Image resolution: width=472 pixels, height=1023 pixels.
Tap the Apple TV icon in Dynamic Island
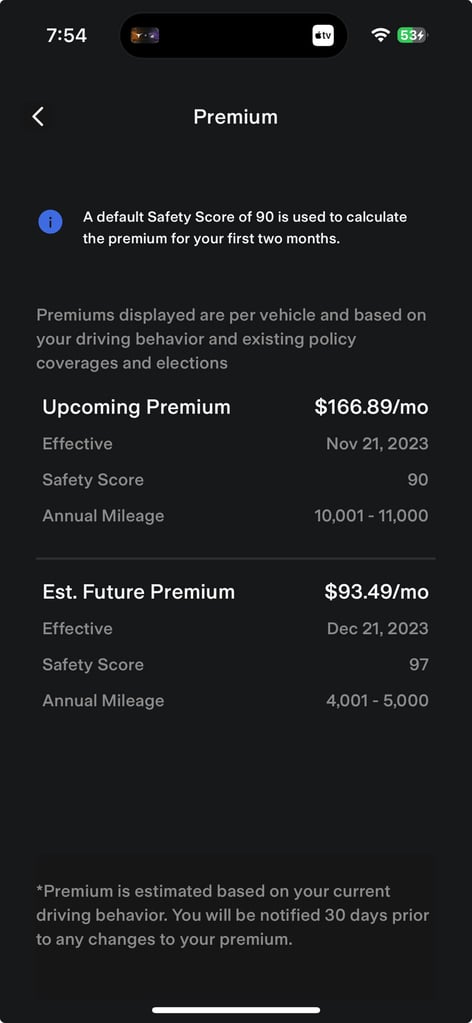[323, 35]
